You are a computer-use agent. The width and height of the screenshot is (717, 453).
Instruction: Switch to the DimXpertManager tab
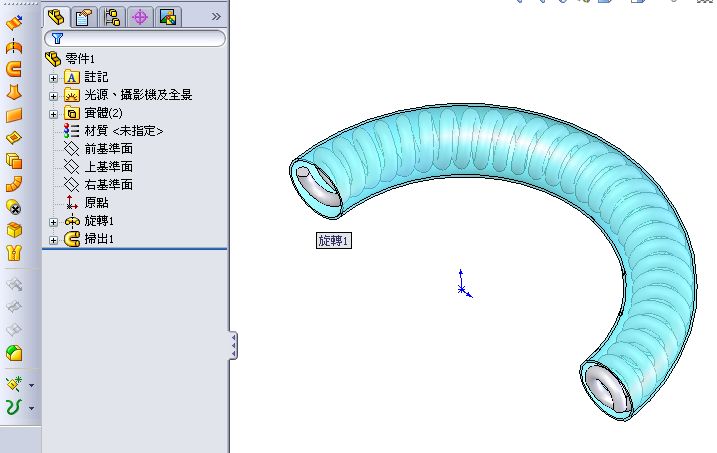(x=140, y=18)
